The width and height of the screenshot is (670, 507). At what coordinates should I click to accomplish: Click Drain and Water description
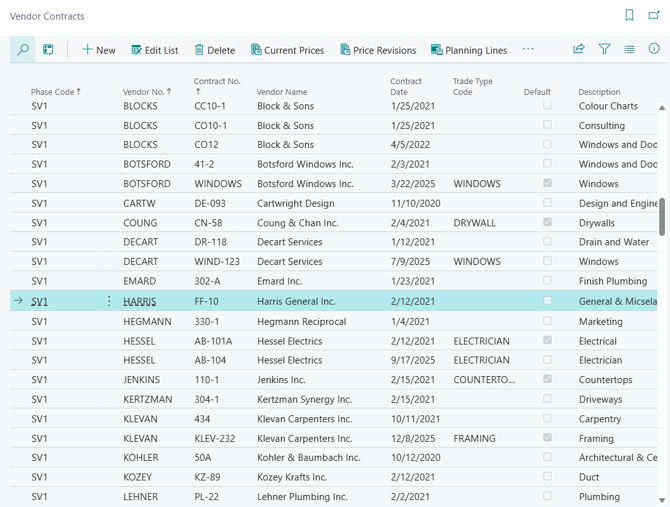coord(614,242)
